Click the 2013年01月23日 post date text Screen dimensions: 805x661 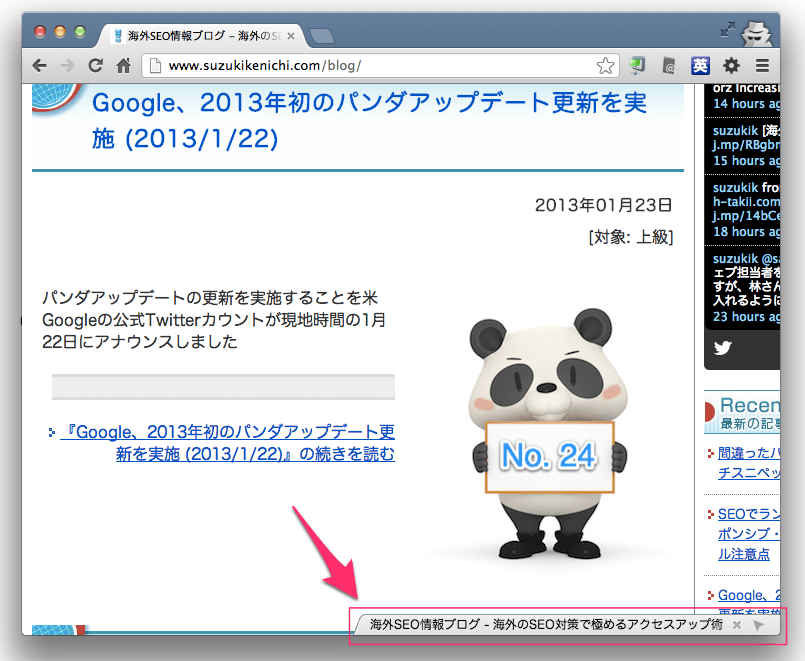[603, 205]
